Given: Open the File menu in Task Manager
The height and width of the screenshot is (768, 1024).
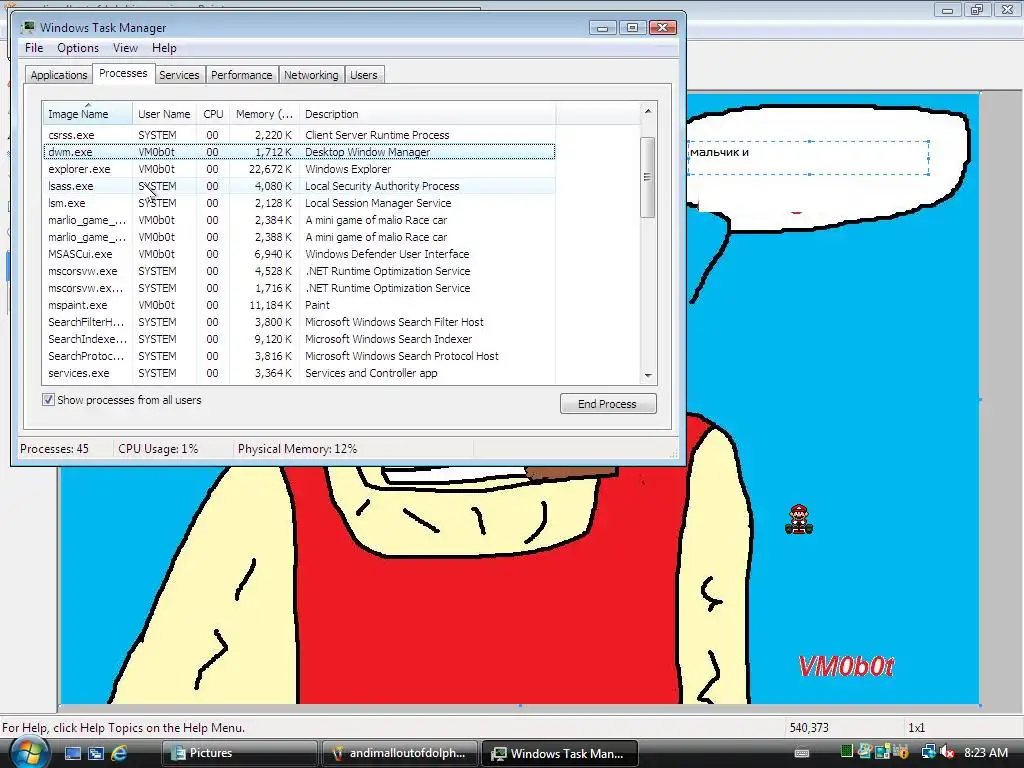Looking at the screenshot, I should 34,48.
